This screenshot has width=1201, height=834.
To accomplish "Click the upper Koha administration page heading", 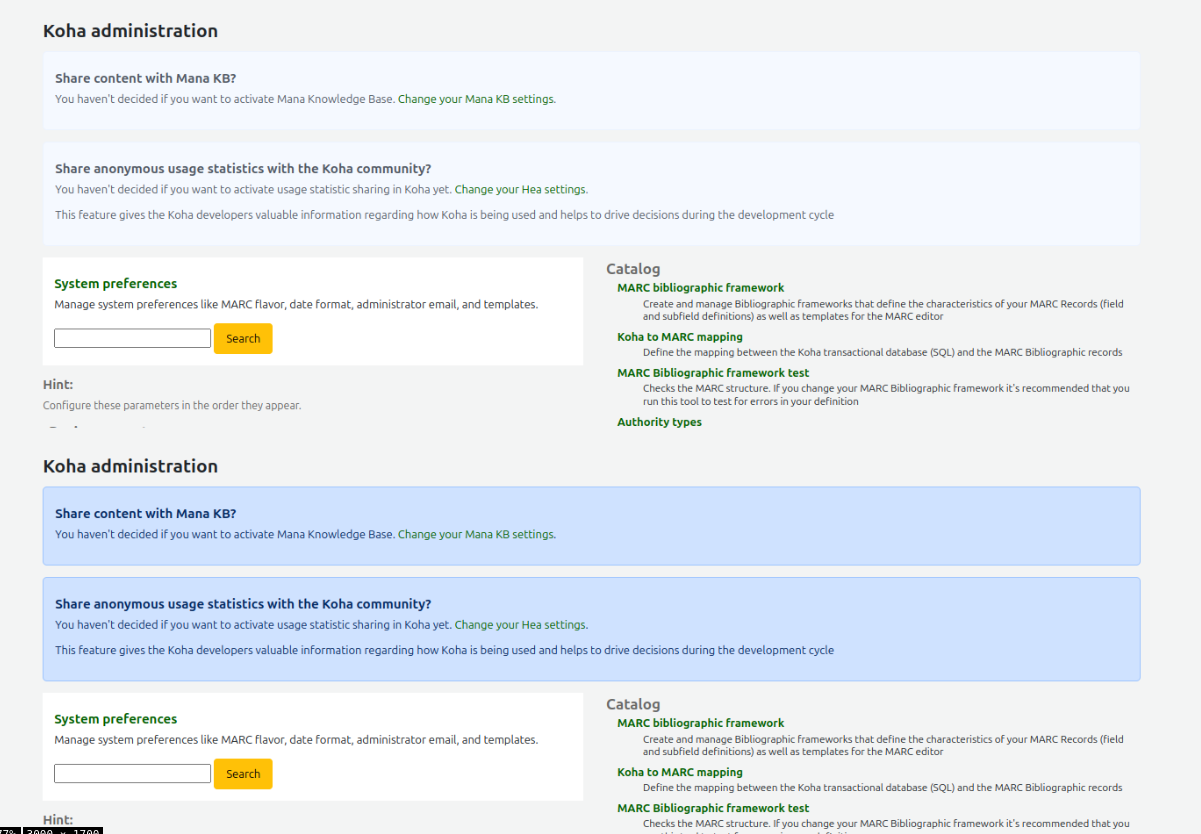I will (130, 31).
